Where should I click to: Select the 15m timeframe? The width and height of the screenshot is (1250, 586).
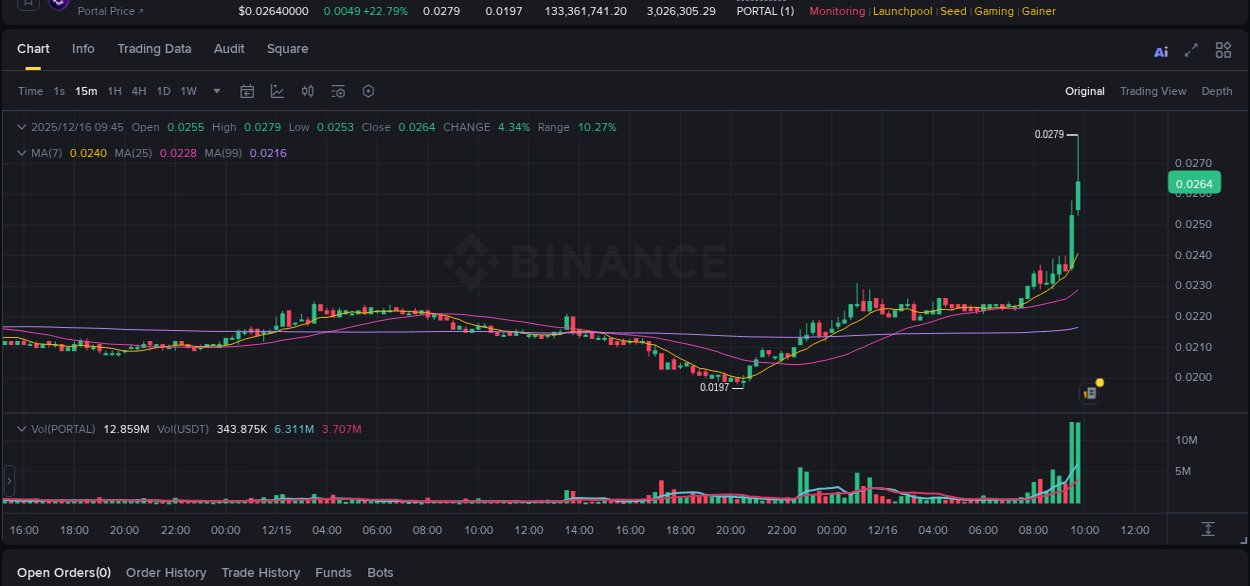coord(86,91)
